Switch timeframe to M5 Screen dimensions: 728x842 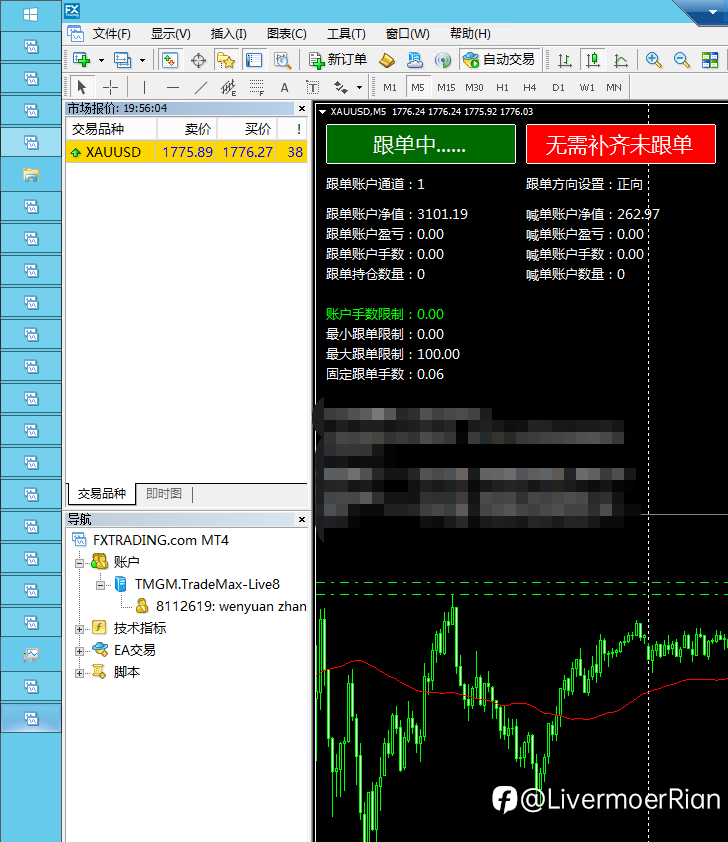tap(418, 87)
